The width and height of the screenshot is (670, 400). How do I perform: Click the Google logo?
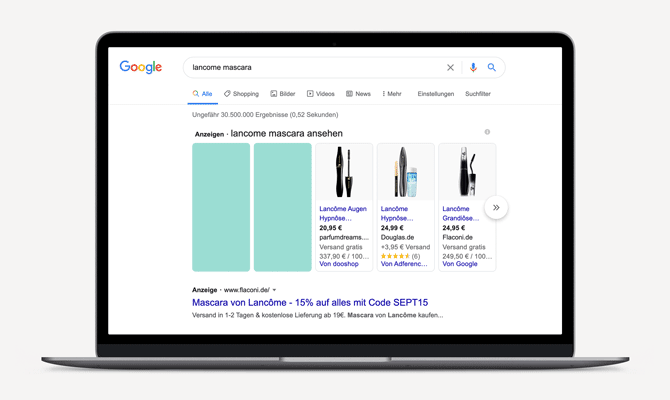click(x=141, y=67)
